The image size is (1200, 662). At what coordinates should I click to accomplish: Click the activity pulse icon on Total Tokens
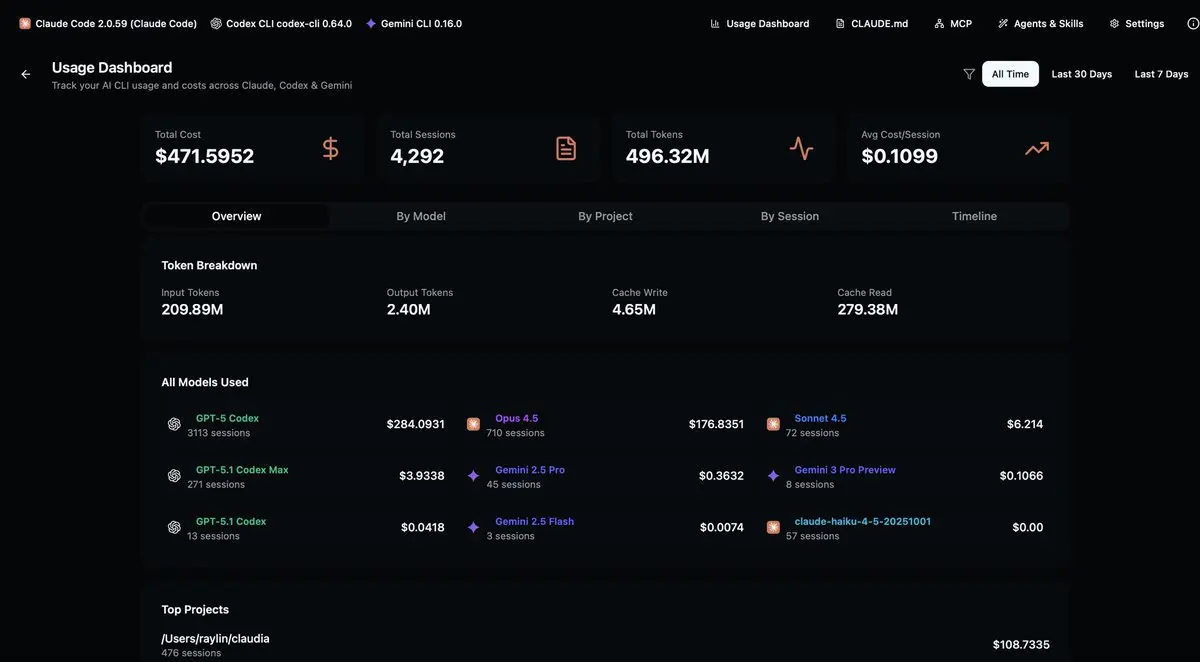(802, 148)
